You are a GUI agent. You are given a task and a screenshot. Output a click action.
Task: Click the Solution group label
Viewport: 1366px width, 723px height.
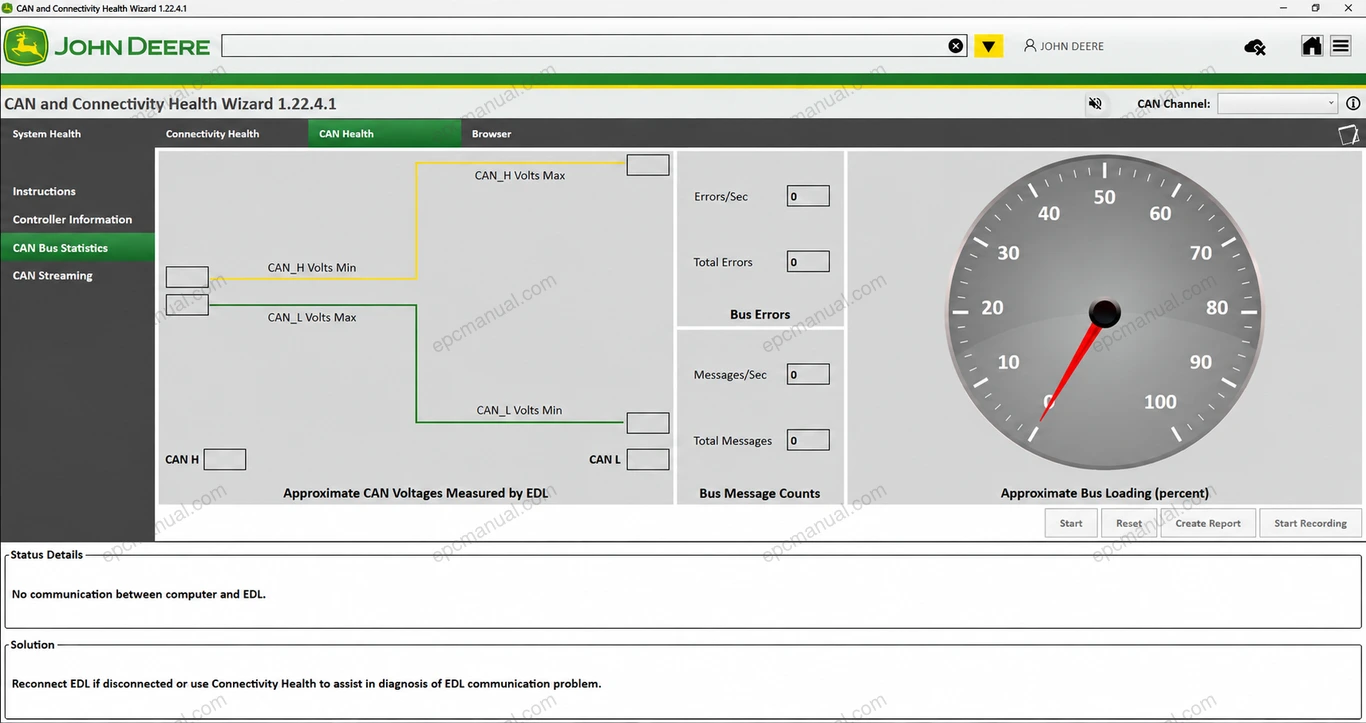[33, 645]
